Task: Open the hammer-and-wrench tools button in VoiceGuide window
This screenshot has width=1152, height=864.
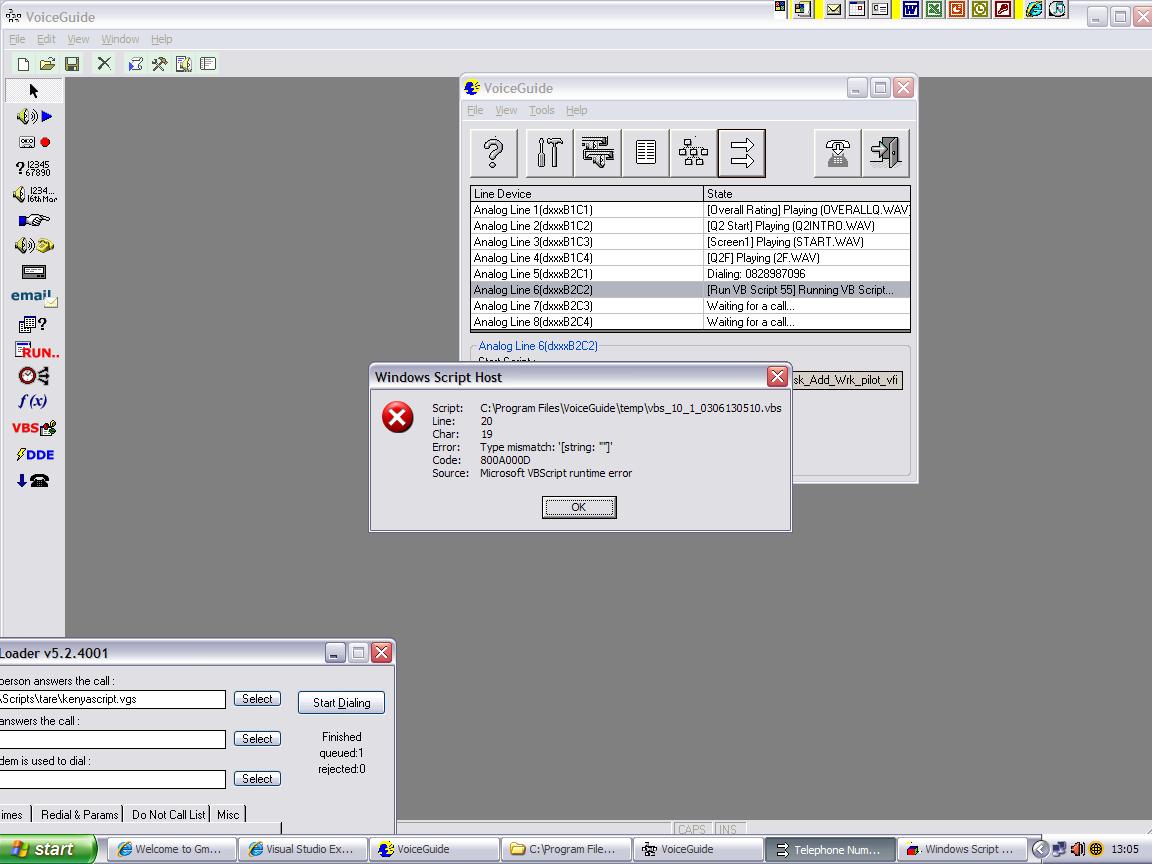Action: [x=550, y=153]
